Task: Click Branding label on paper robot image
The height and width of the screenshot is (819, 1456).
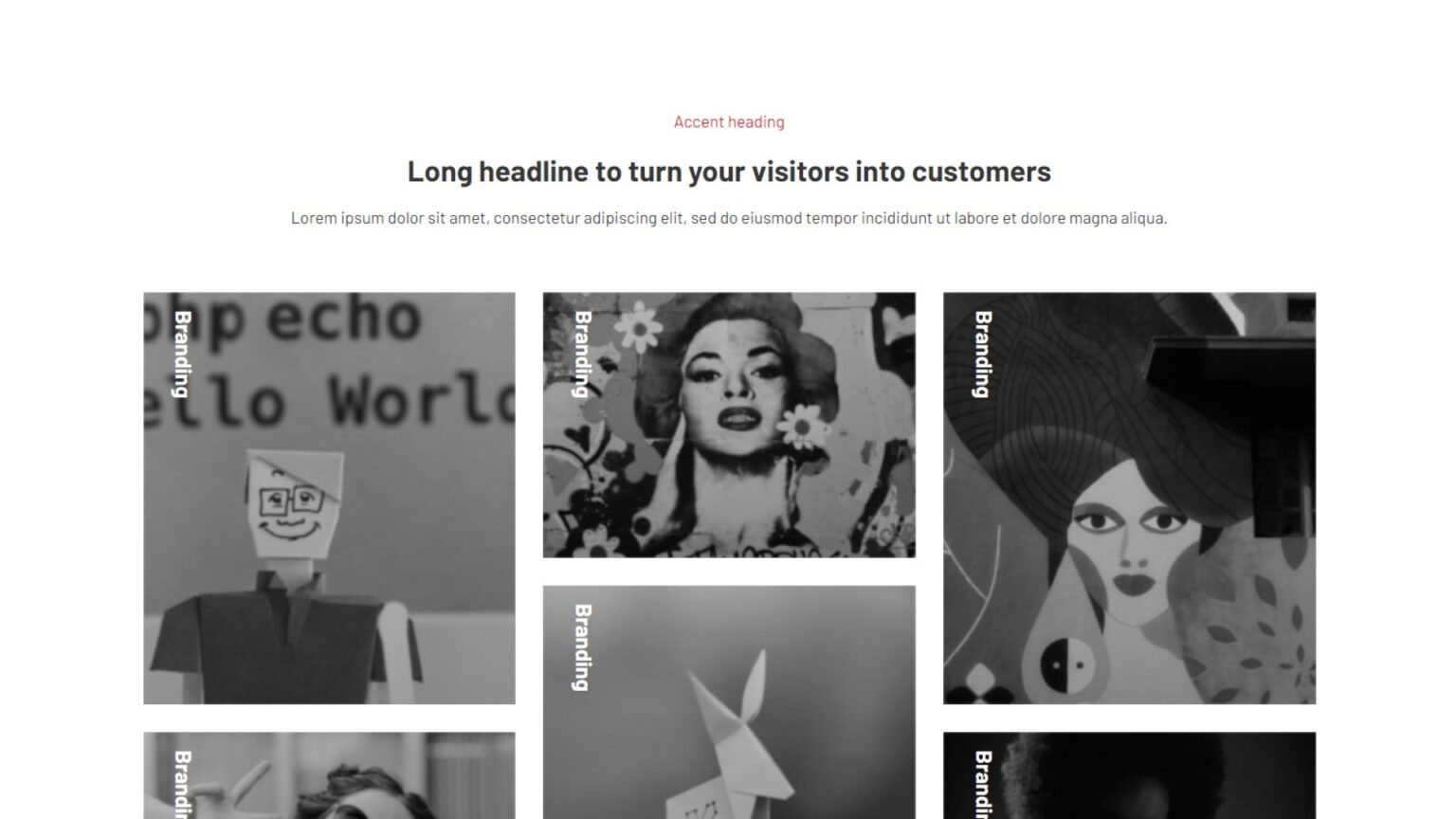Action: pyautogui.click(x=182, y=355)
